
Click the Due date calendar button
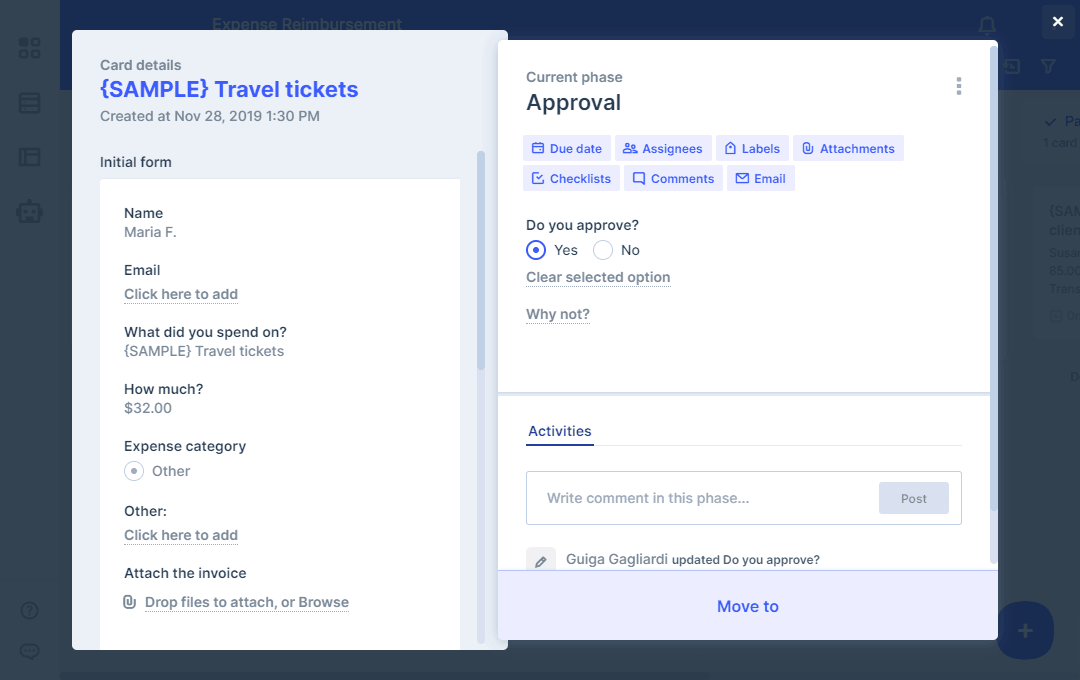pyautogui.click(x=566, y=149)
